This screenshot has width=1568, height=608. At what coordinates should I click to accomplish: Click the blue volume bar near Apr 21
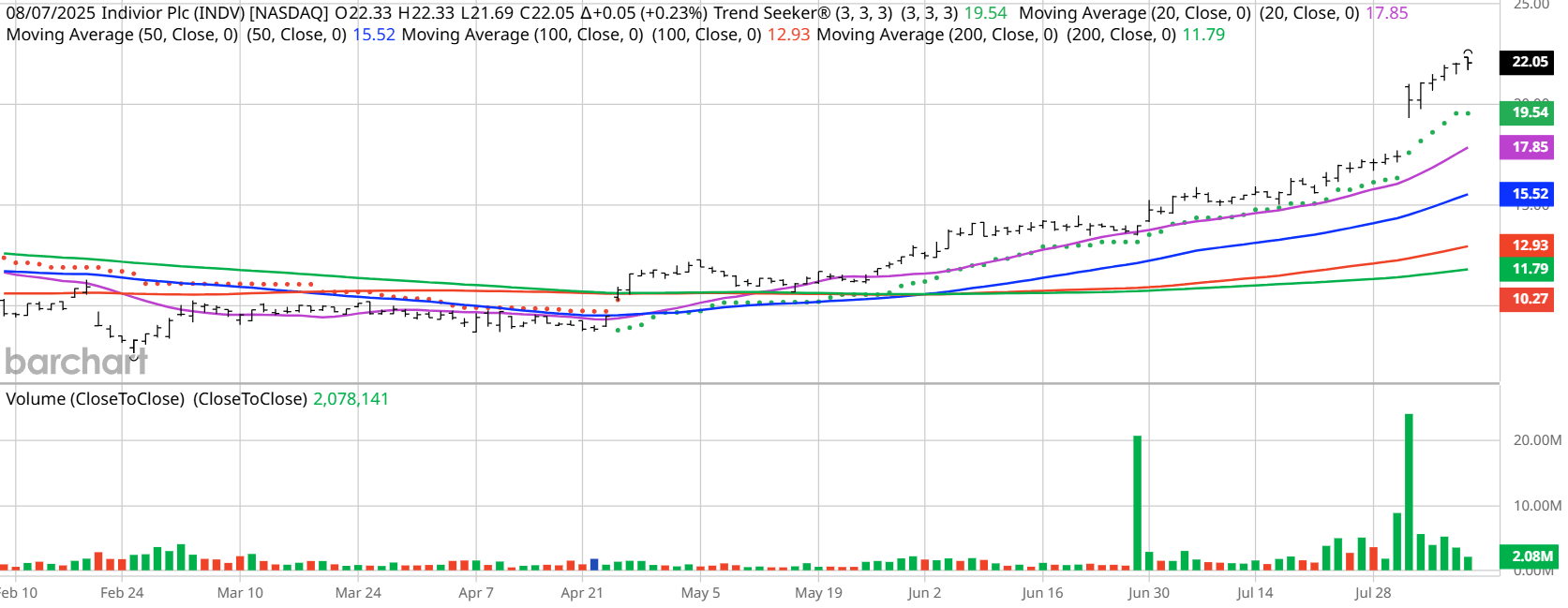coord(594,564)
